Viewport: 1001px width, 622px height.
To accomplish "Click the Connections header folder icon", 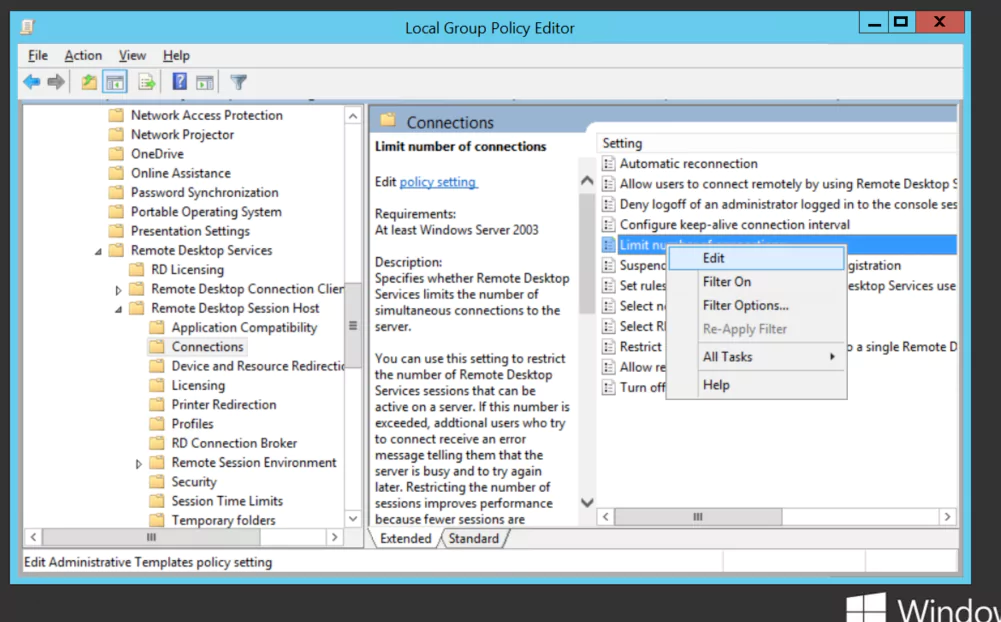I will pyautogui.click(x=388, y=120).
